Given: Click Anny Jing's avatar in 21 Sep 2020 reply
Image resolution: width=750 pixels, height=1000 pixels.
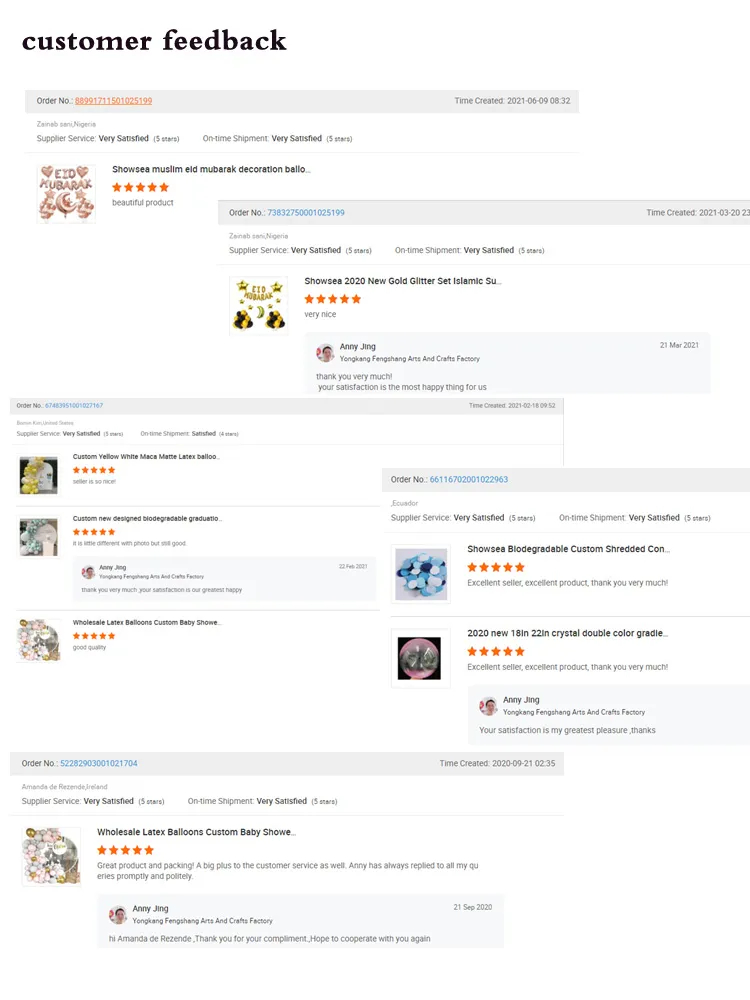Looking at the screenshot, I should coord(118,915).
